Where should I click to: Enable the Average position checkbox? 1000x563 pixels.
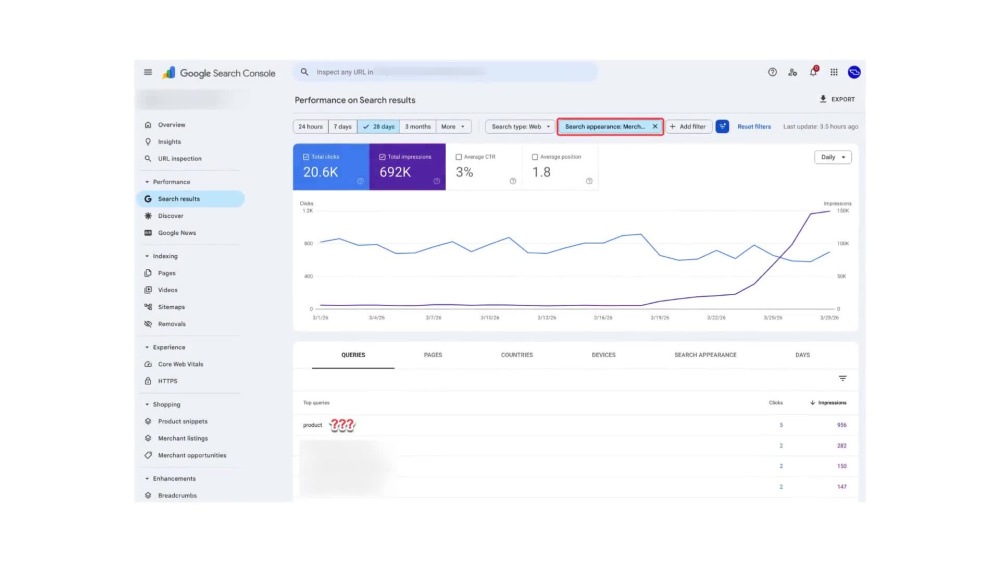pos(534,157)
